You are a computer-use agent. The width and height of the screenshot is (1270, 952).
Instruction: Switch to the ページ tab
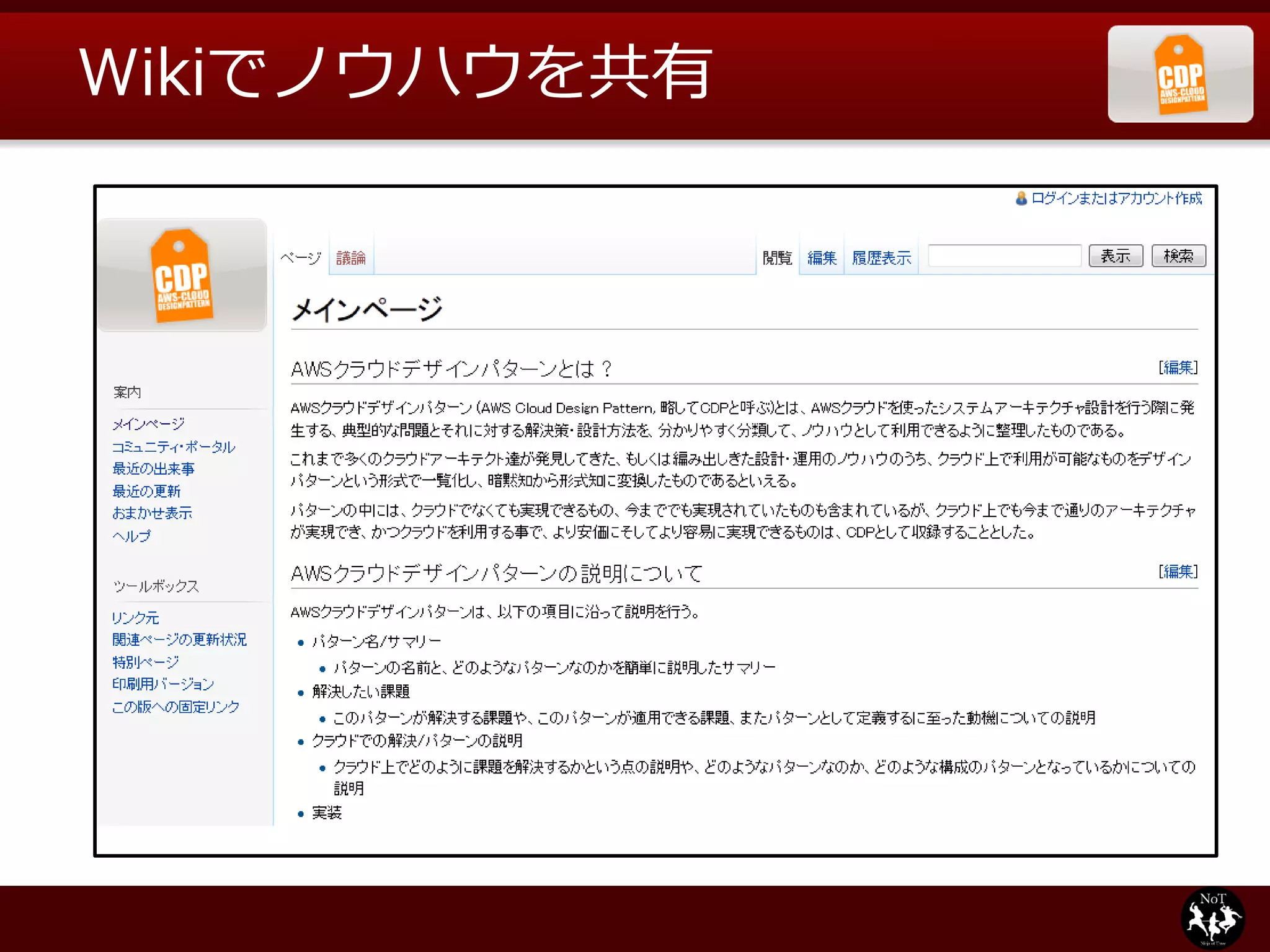pos(301,257)
